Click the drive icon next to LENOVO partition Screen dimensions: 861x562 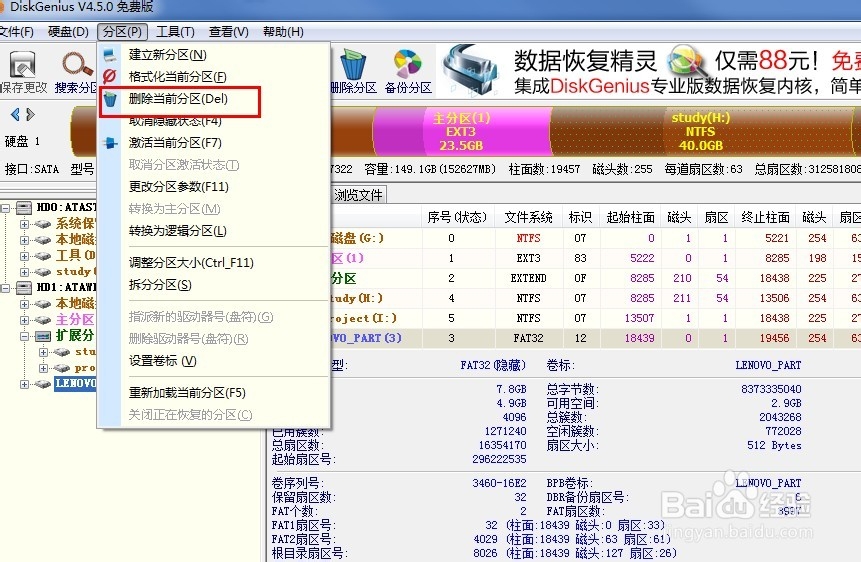click(43, 383)
